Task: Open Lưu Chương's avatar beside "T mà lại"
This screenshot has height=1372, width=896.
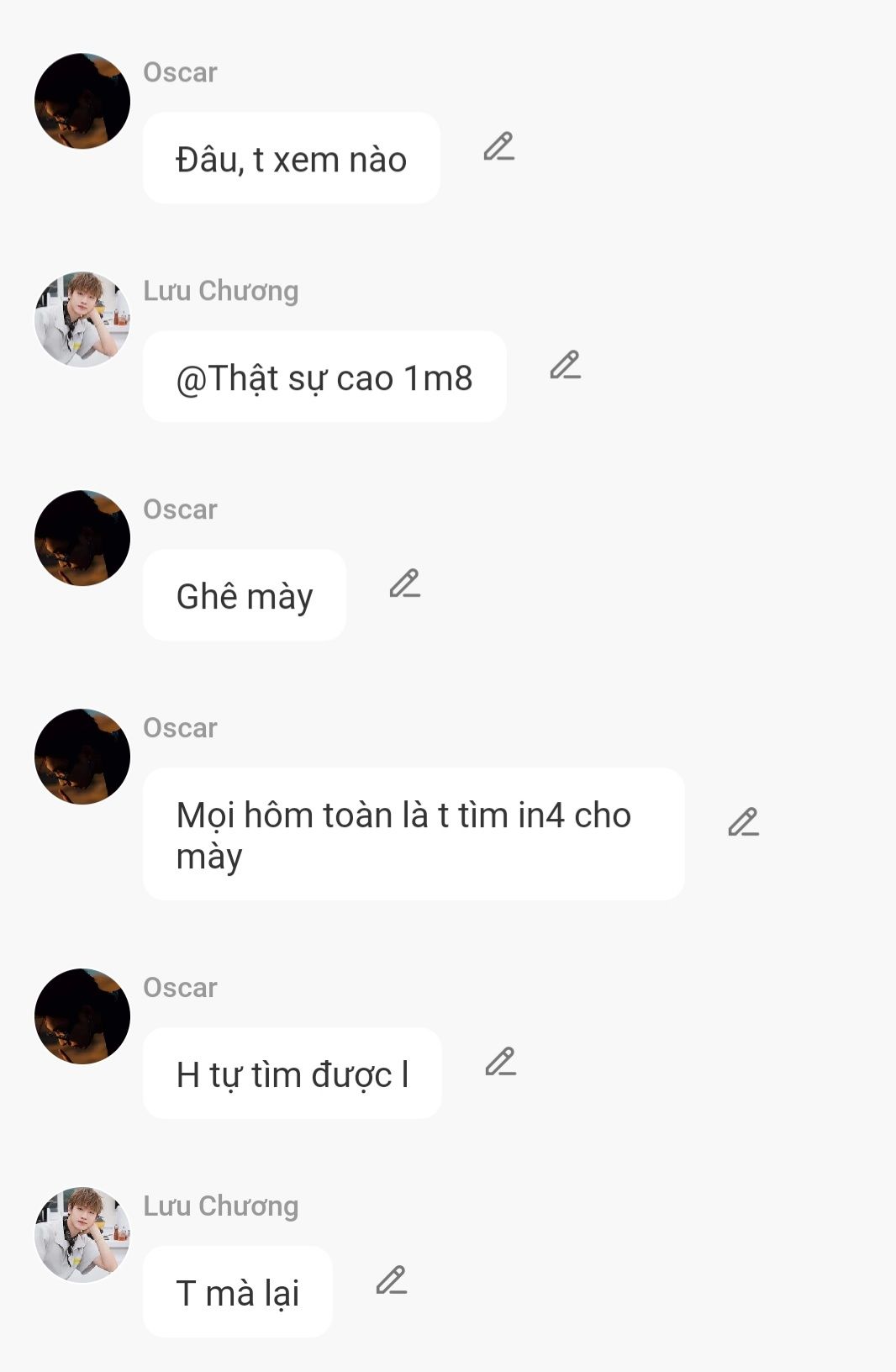Action: pos(82,1235)
